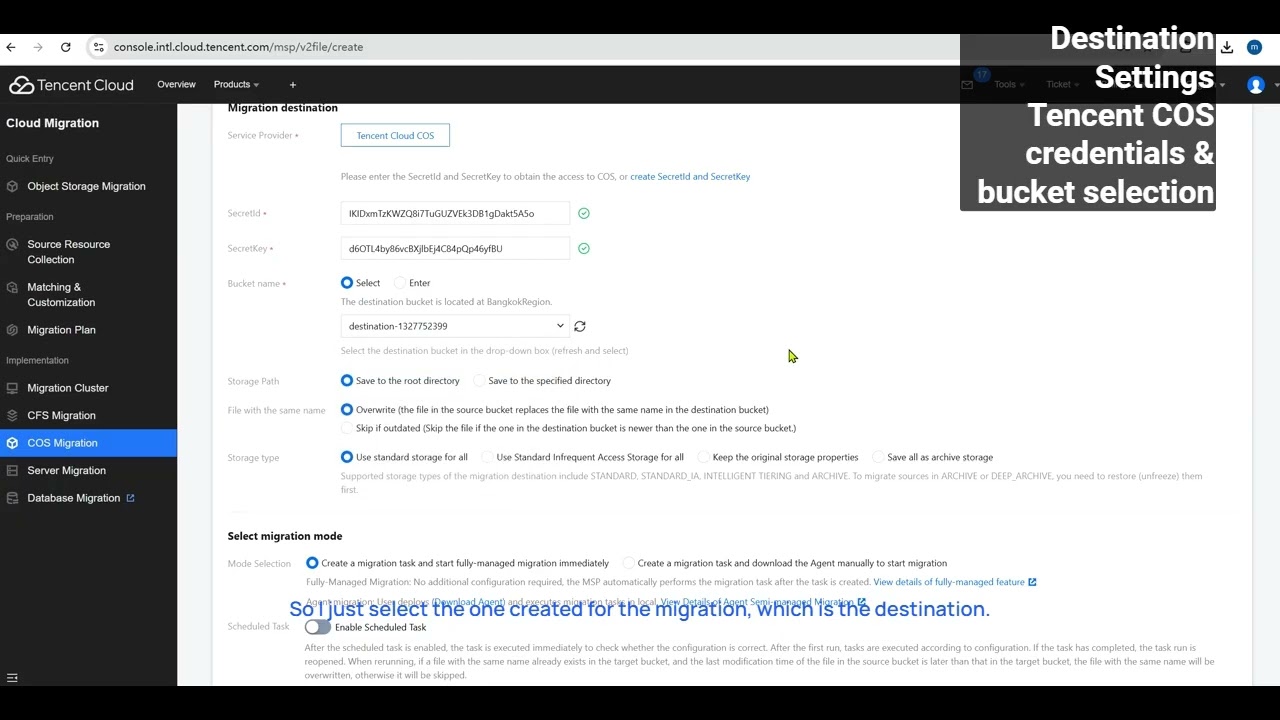Click the Cloud Migration sidebar title
This screenshot has height=720, width=1280.
[52, 123]
